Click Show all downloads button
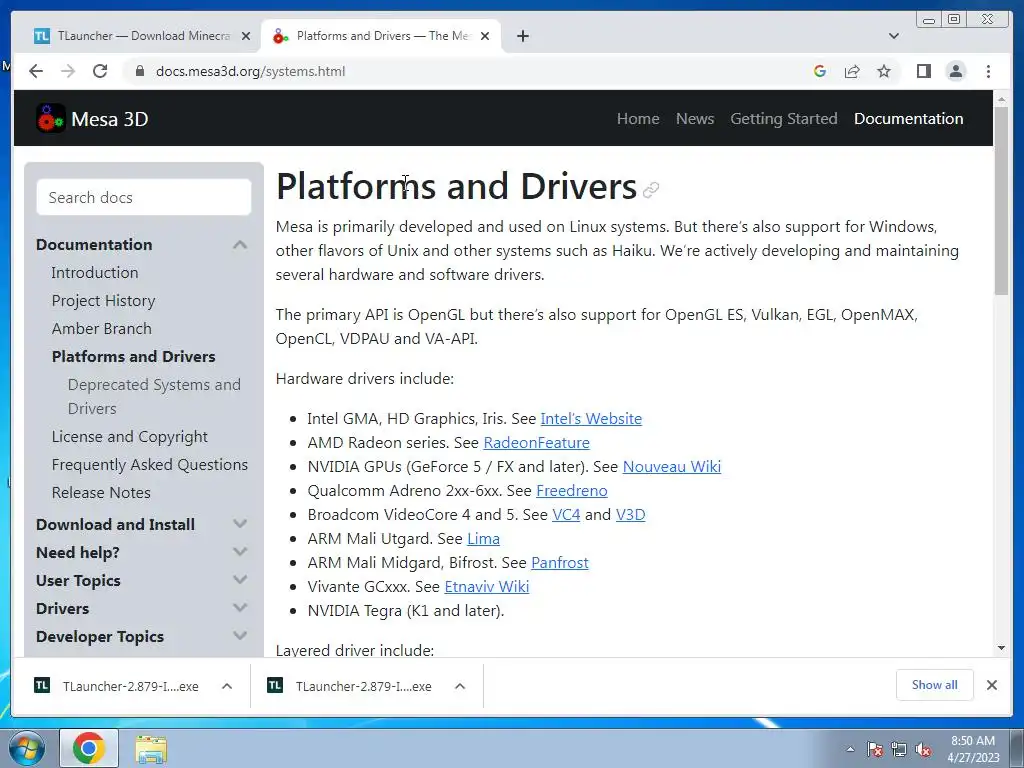 pyautogui.click(x=935, y=685)
